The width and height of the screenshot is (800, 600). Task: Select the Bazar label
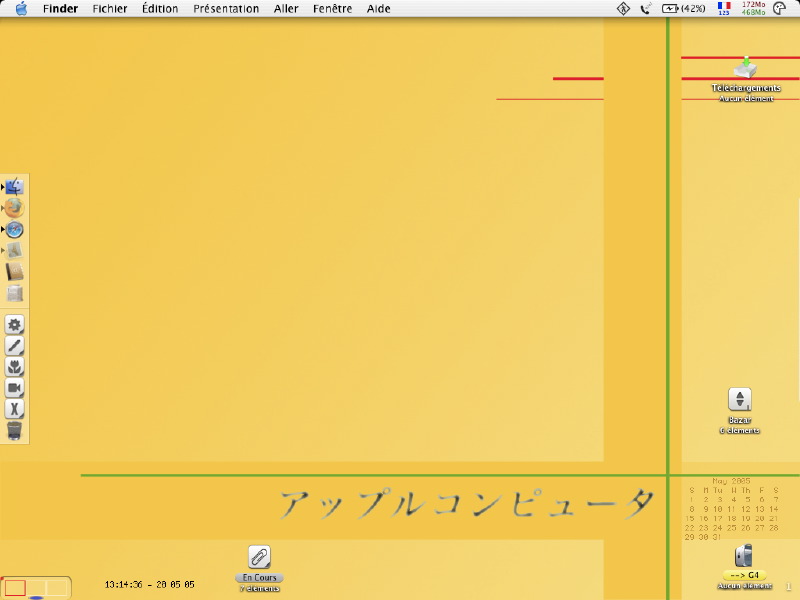pos(740,420)
